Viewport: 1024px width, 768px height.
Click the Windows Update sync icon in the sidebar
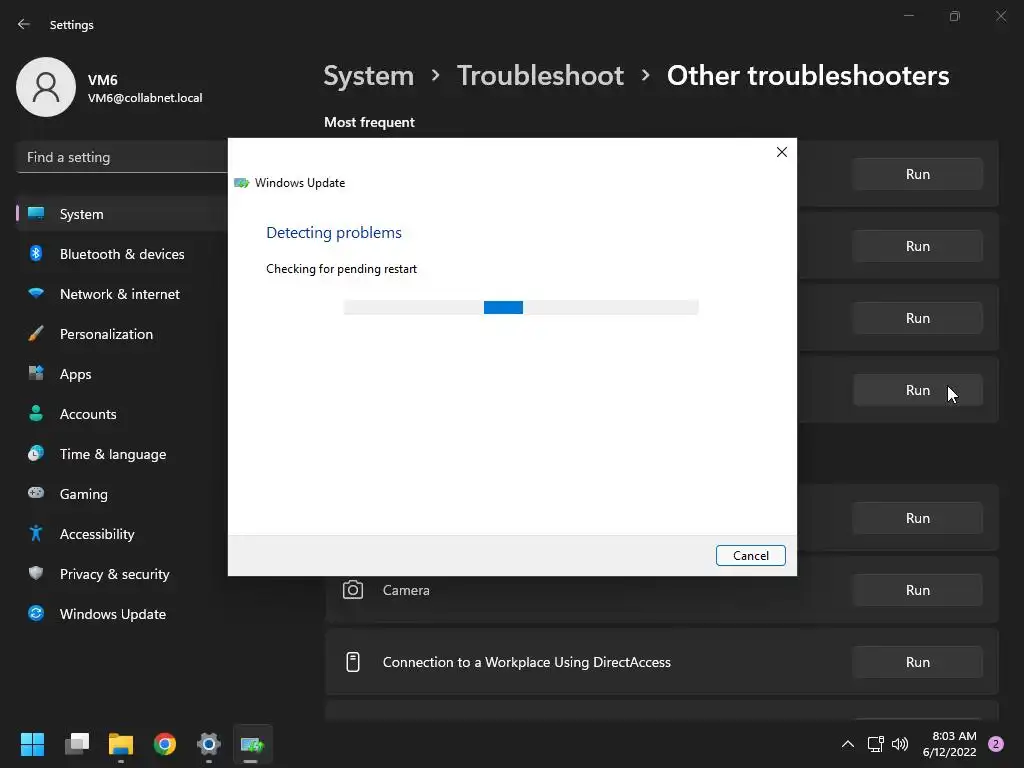(x=36, y=613)
